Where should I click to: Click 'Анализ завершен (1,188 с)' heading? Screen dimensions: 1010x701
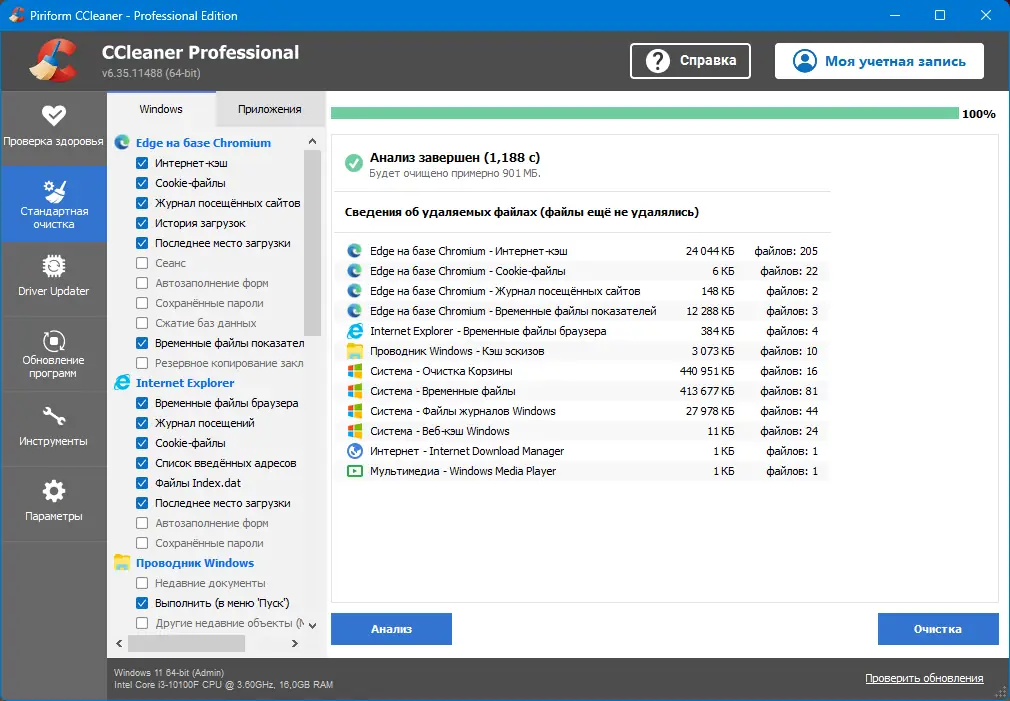tap(455, 157)
